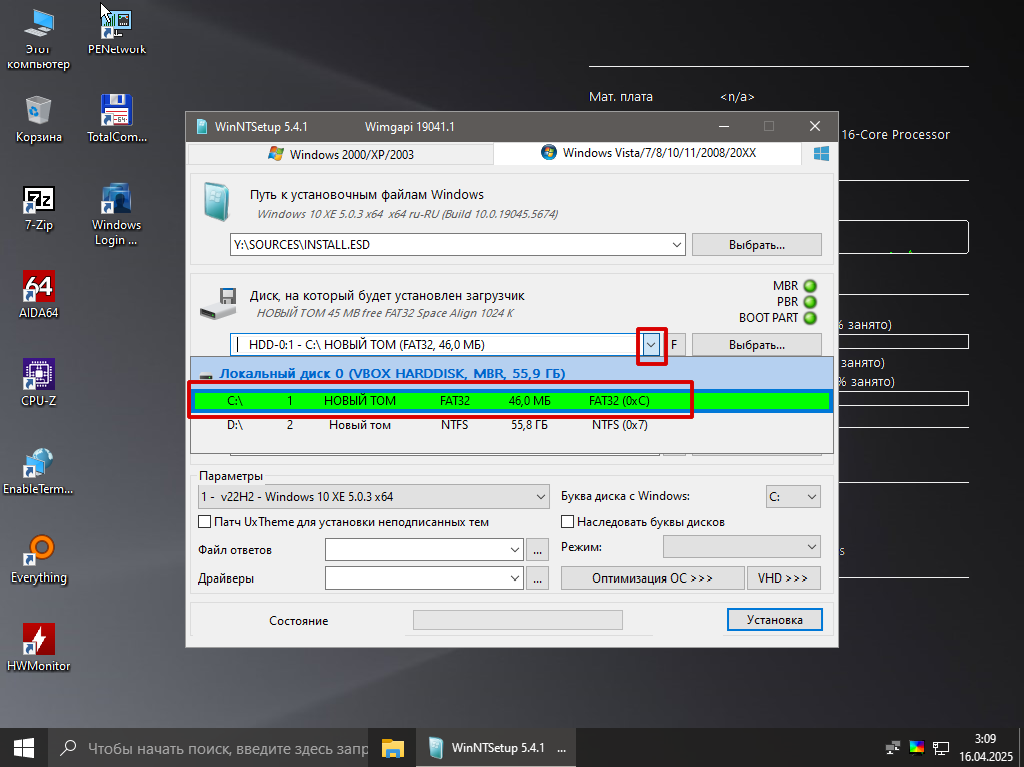Image resolution: width=1024 pixels, height=767 pixels.
Task: Click the Состояние progress bar
Action: pyautogui.click(x=518, y=620)
